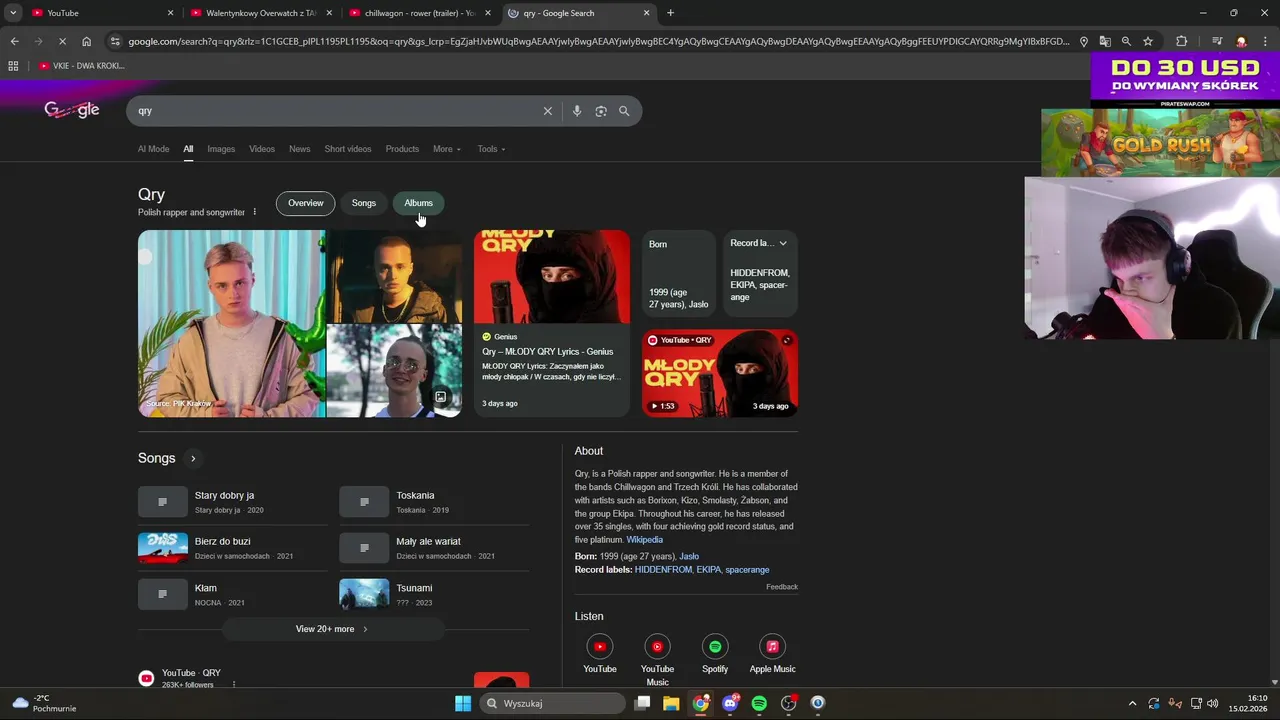Select Short videos tab
Image resolution: width=1280 pixels, height=720 pixels.
348,149
